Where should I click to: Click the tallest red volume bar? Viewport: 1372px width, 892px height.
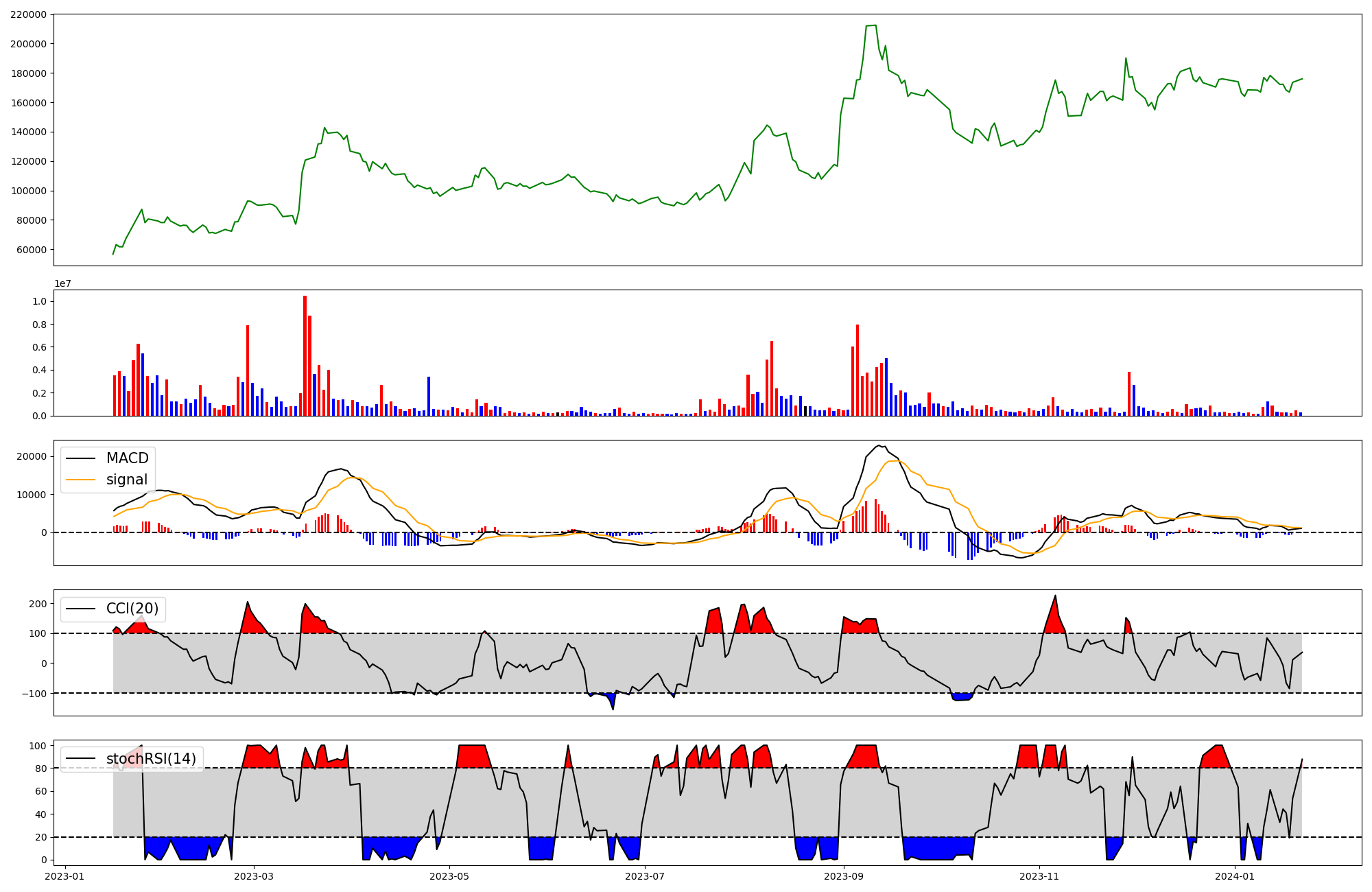pos(305,355)
